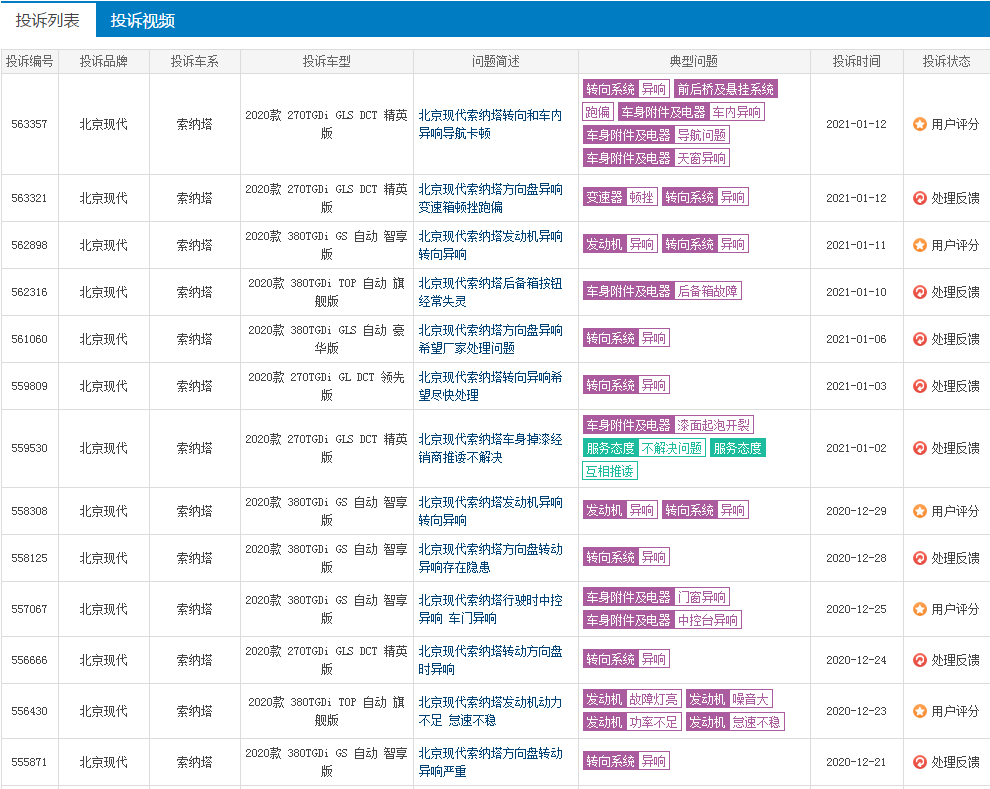Click the 用户评分 icon in row 558308
Screen dimensions: 990x789
click(x=920, y=511)
